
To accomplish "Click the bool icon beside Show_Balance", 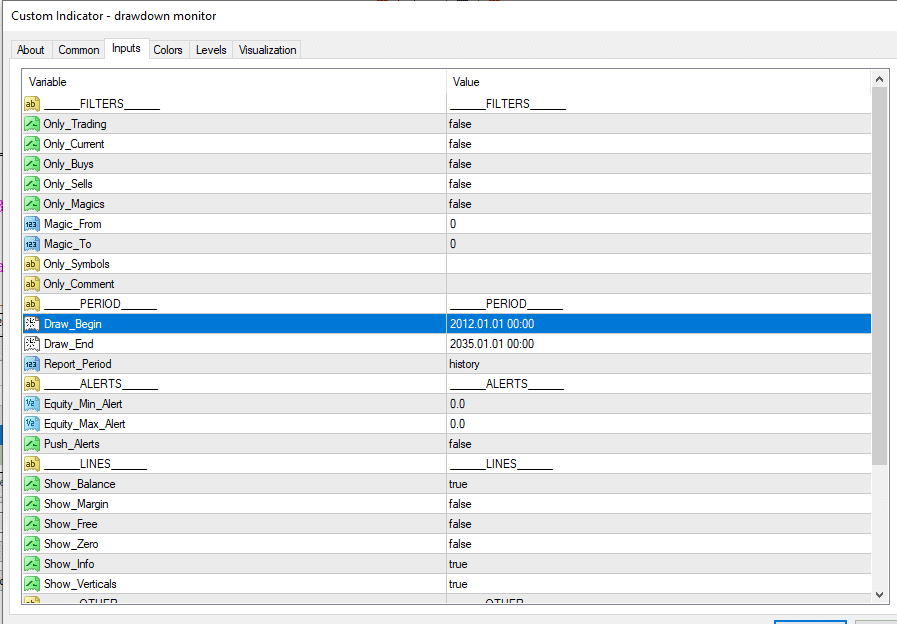I will coord(32,484).
